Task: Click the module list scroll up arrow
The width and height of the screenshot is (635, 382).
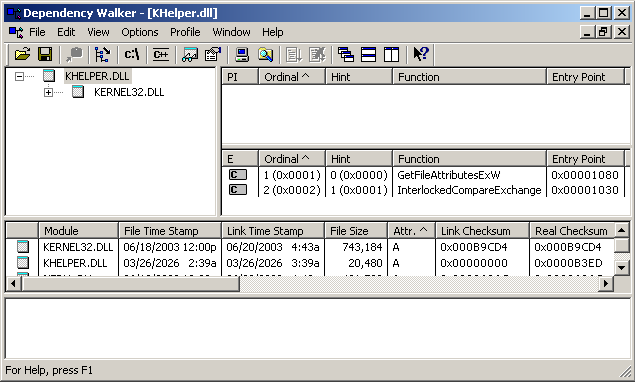Action: (x=622, y=230)
